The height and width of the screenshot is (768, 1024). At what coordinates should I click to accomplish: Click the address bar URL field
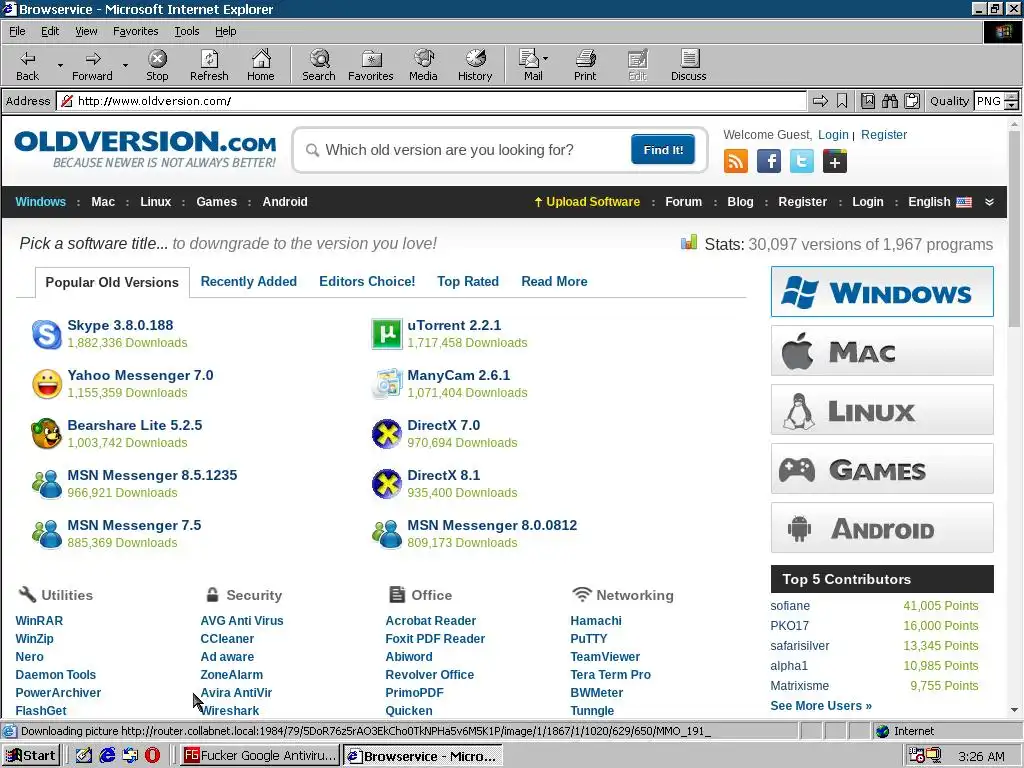[x=431, y=101]
